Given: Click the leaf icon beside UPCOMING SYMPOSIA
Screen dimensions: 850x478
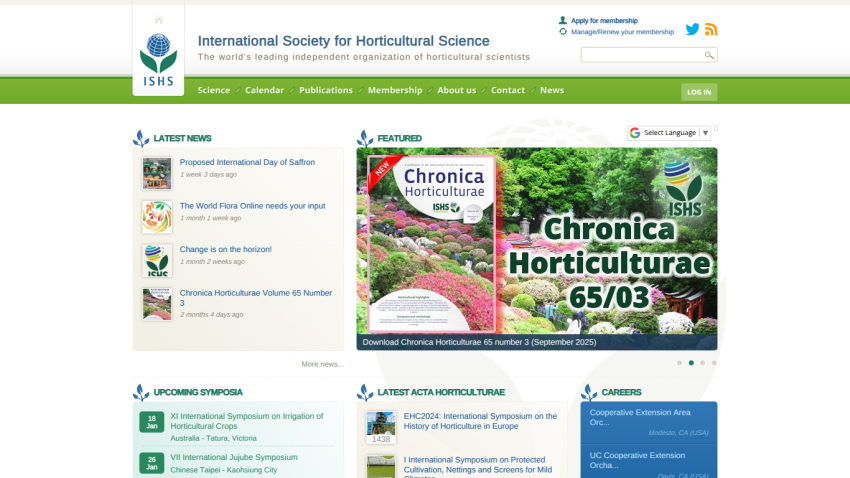Looking at the screenshot, I should (141, 392).
